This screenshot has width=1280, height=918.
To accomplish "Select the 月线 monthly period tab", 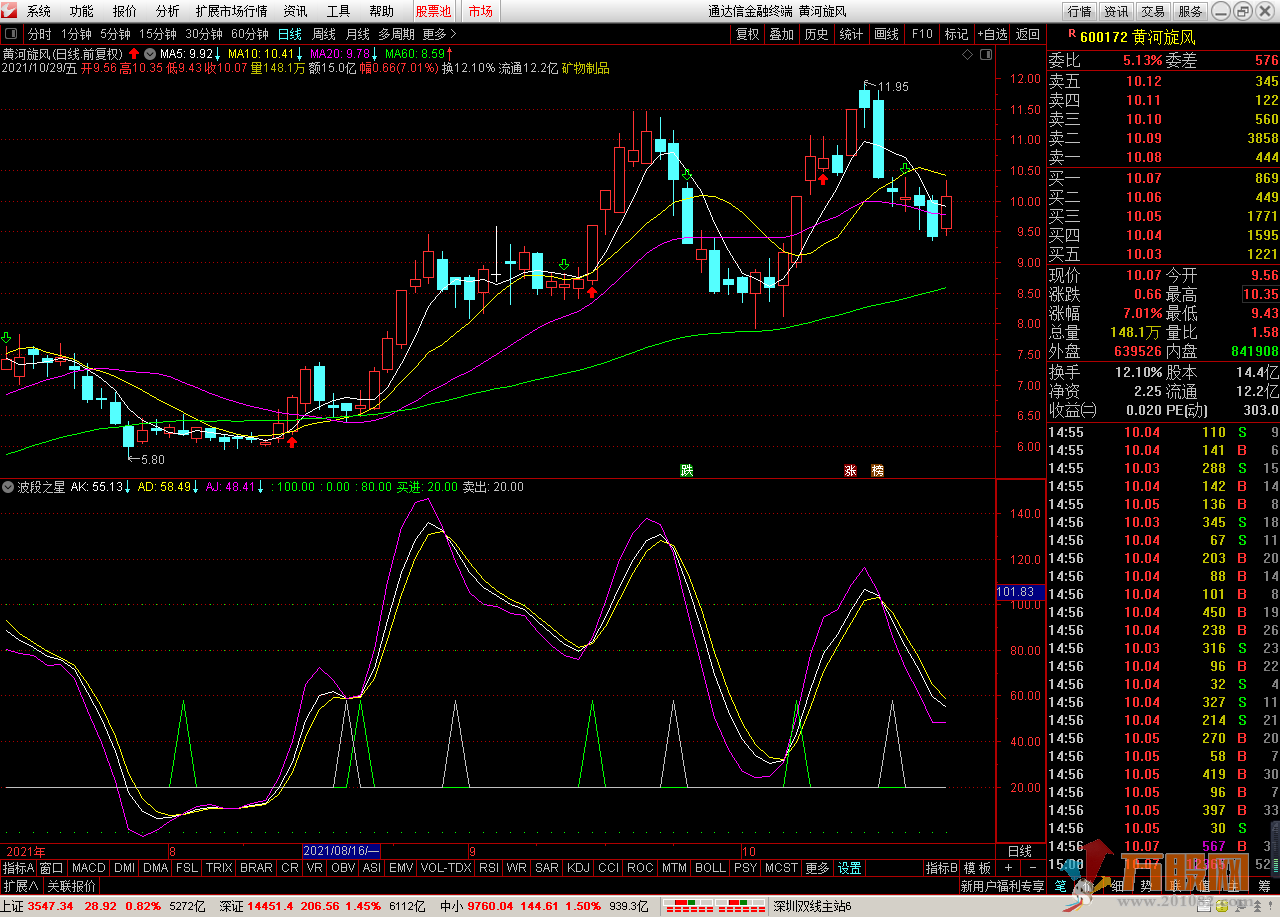I will (357, 34).
